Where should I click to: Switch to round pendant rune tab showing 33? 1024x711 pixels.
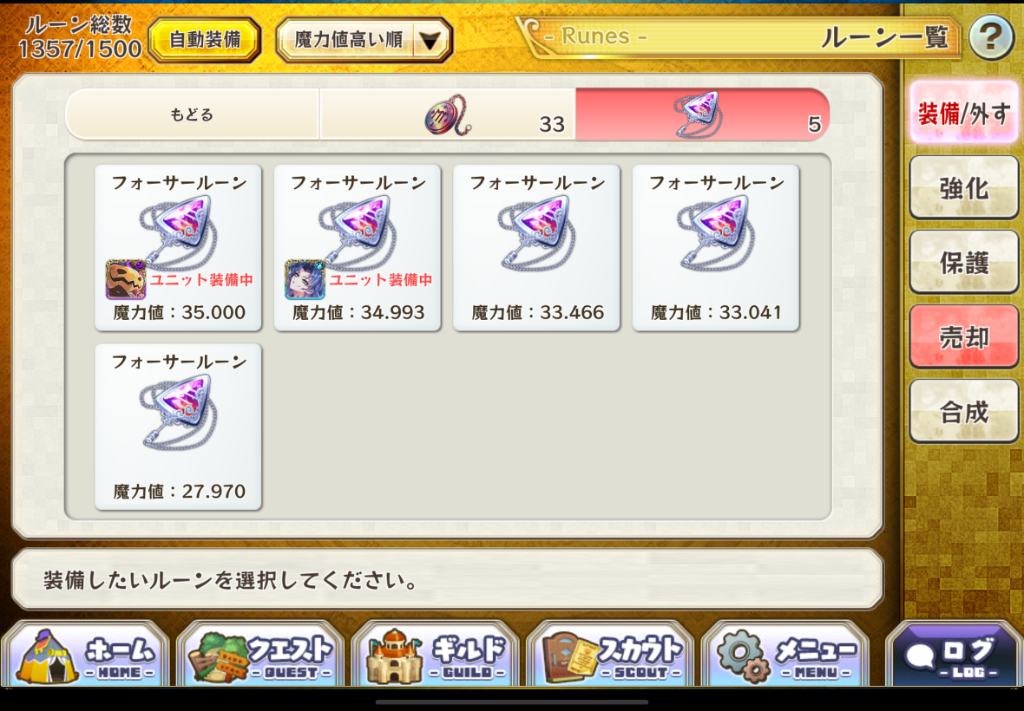point(447,114)
